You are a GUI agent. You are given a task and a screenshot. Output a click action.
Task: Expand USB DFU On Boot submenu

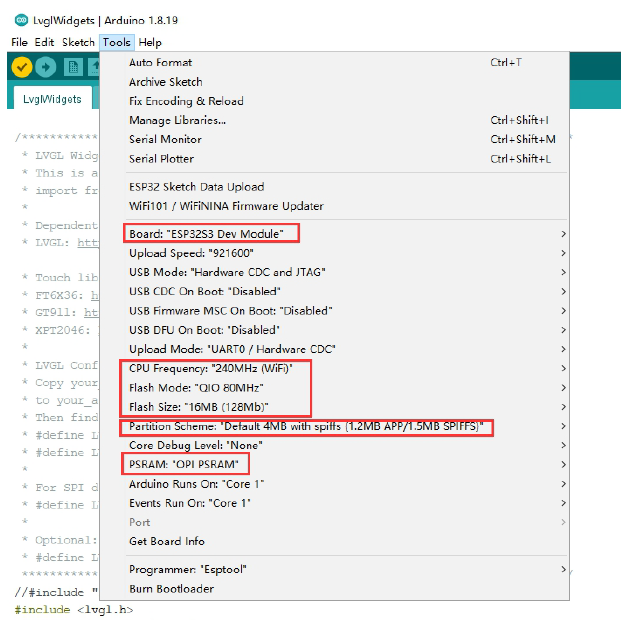click(334, 330)
